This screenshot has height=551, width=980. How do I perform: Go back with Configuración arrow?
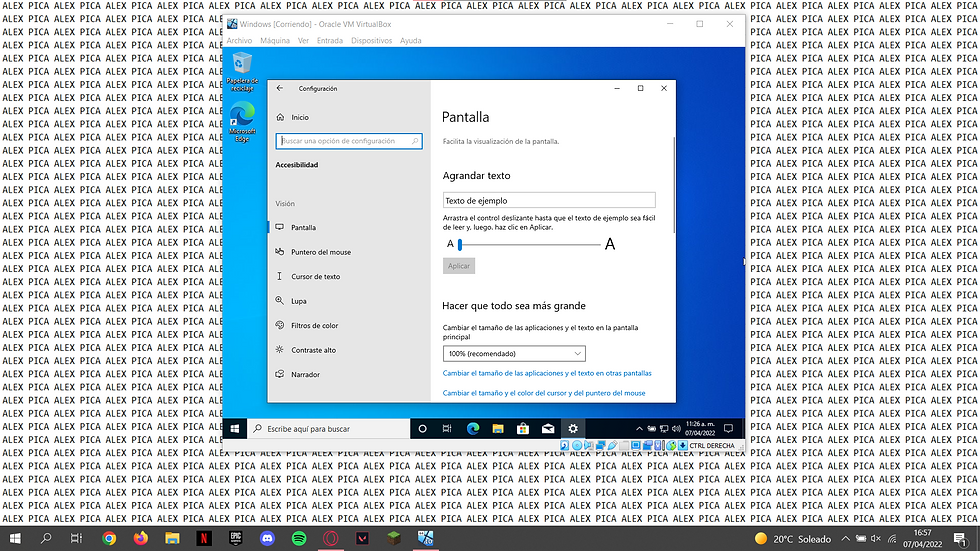click(279, 88)
